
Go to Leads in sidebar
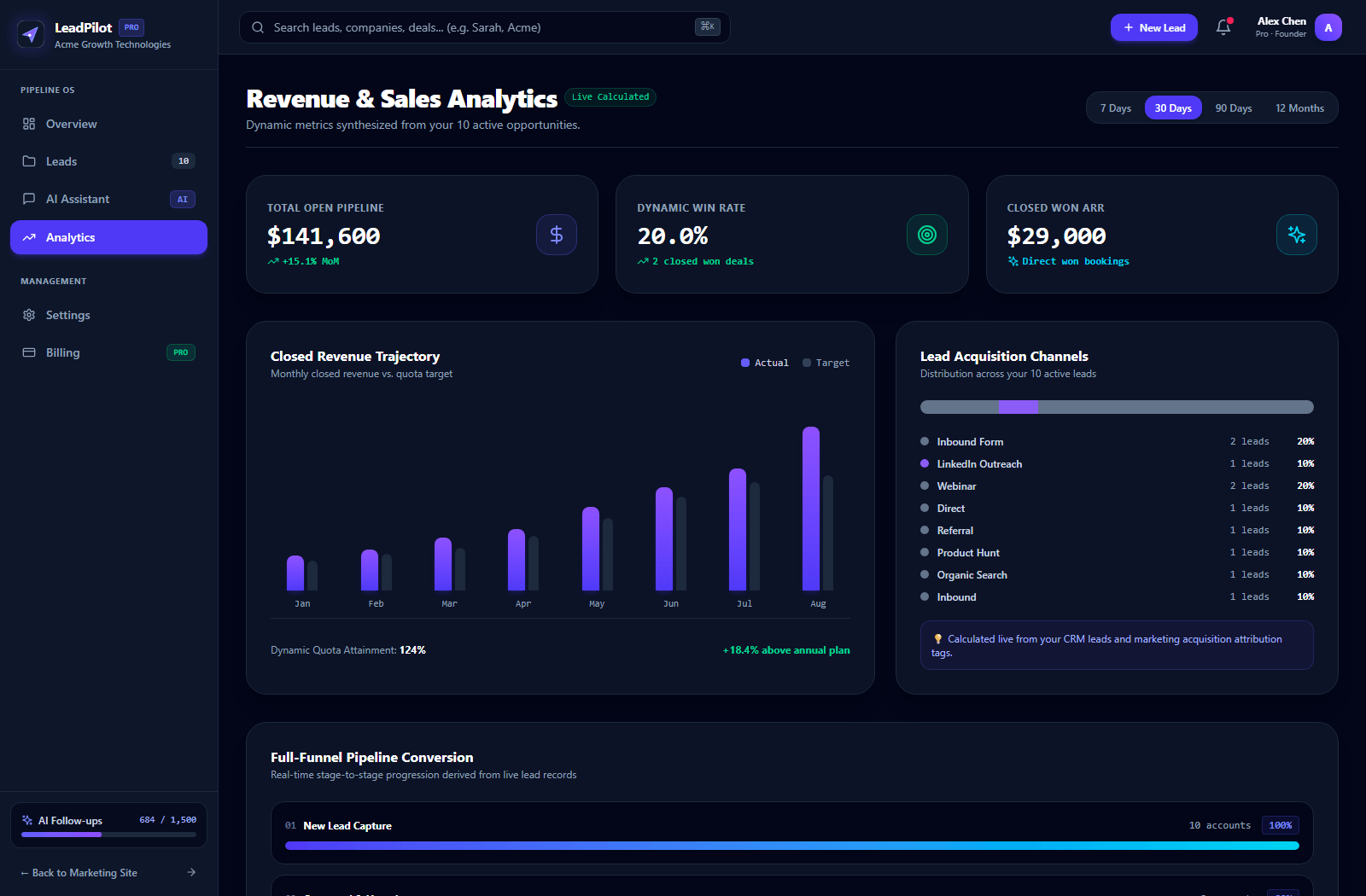pos(108,161)
